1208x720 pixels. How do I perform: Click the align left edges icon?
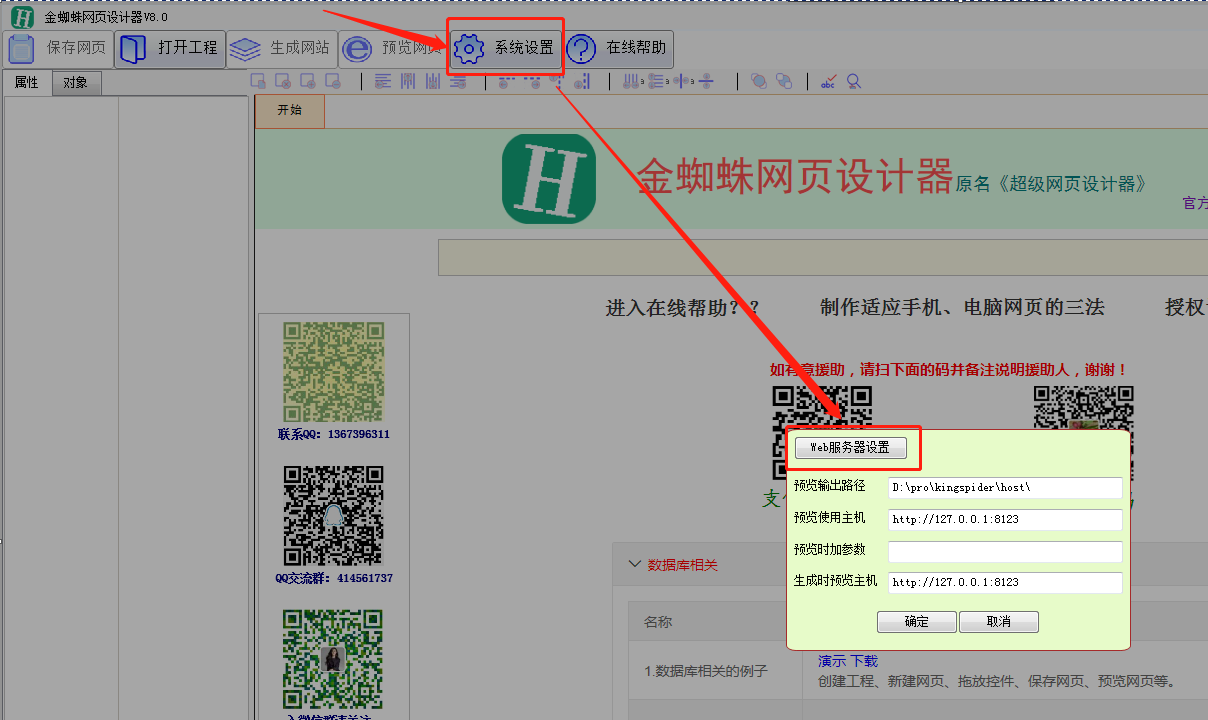[x=383, y=82]
